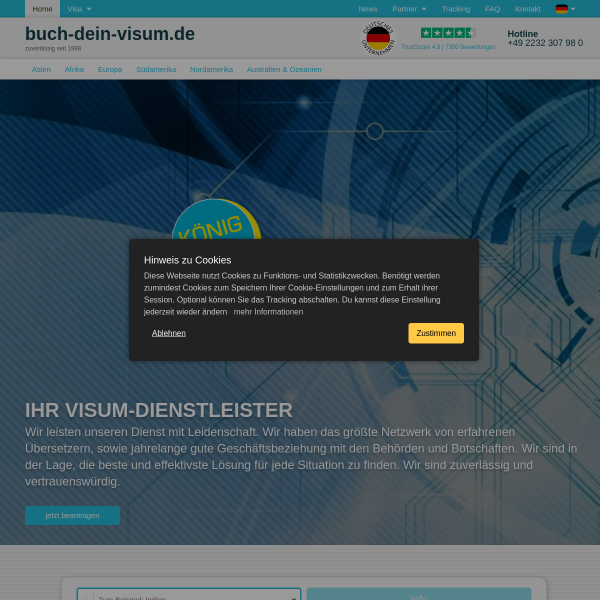Click the Info button beside the search field
This screenshot has height=600, width=600.
click(x=419, y=594)
